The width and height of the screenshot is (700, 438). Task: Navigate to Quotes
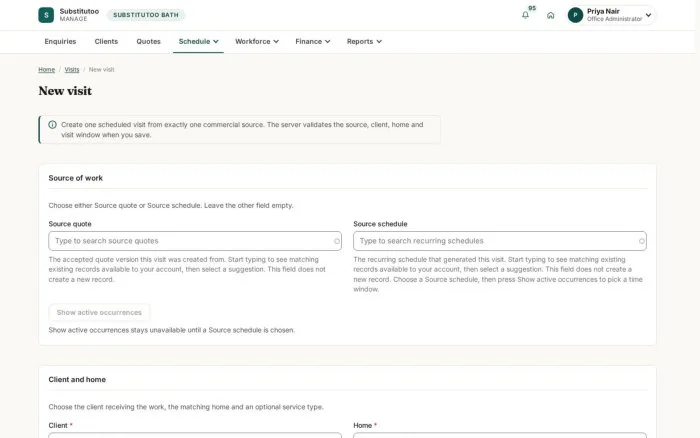point(148,42)
